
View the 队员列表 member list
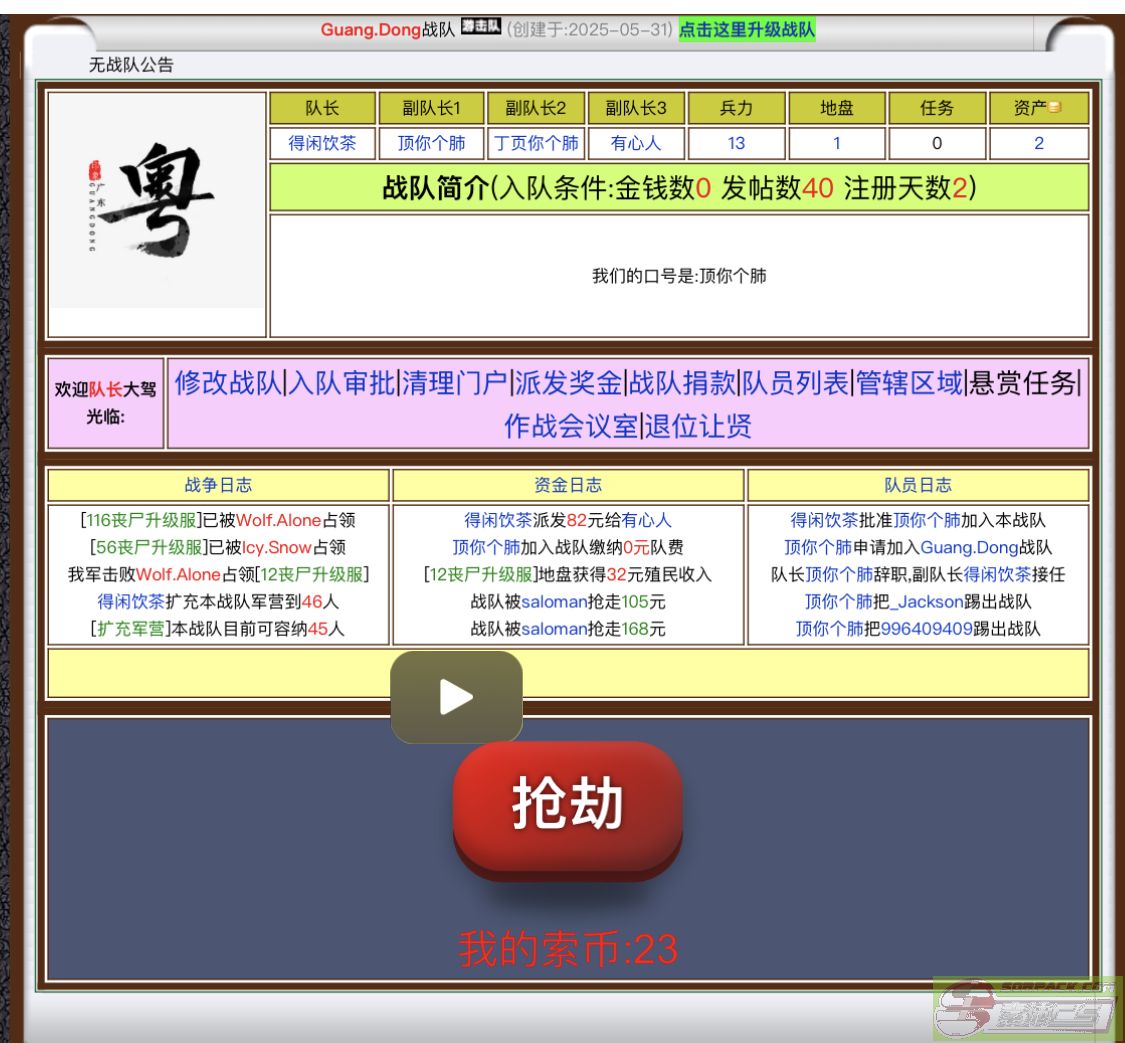[x=795, y=383]
